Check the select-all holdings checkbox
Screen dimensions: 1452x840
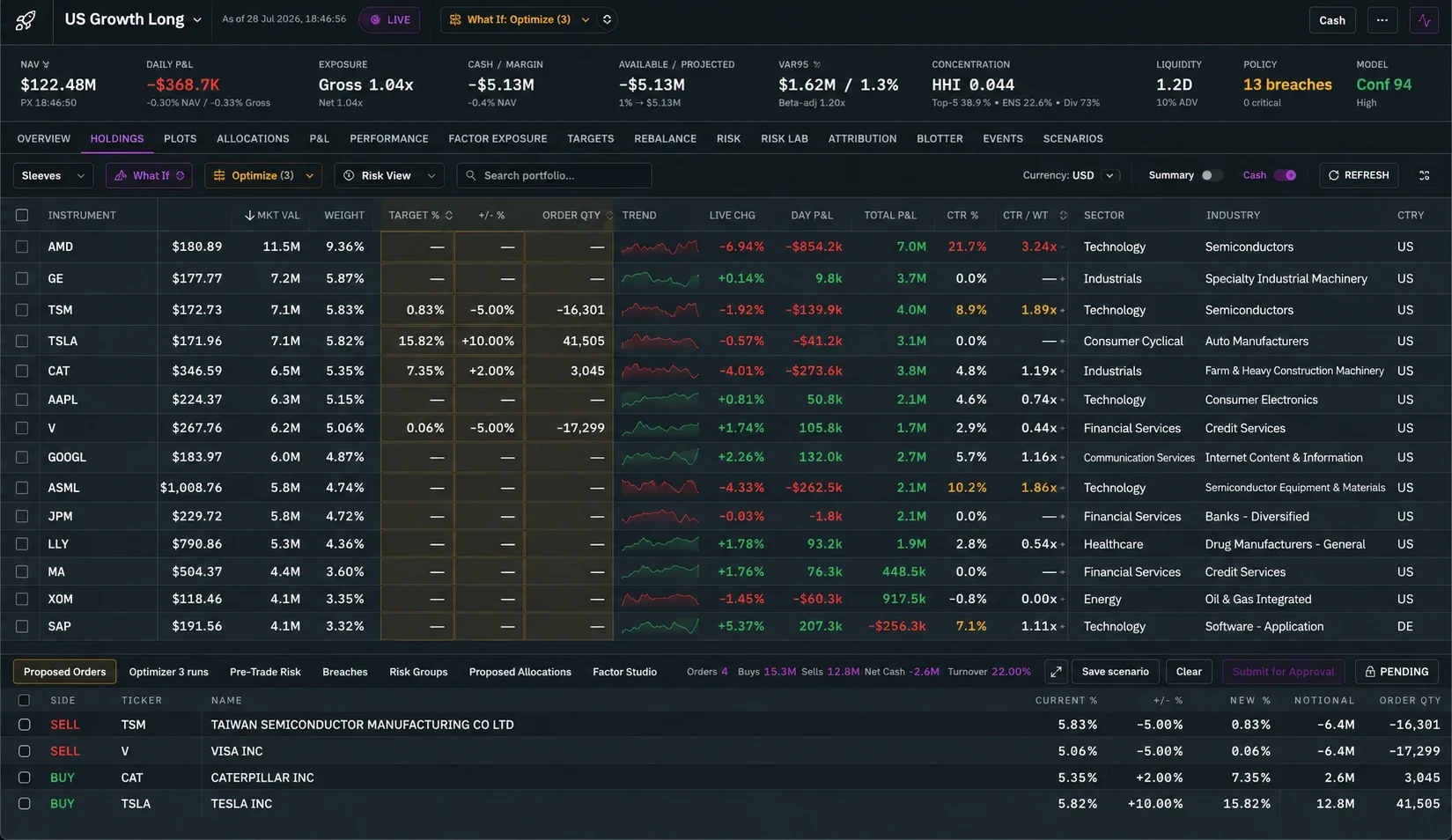click(22, 216)
